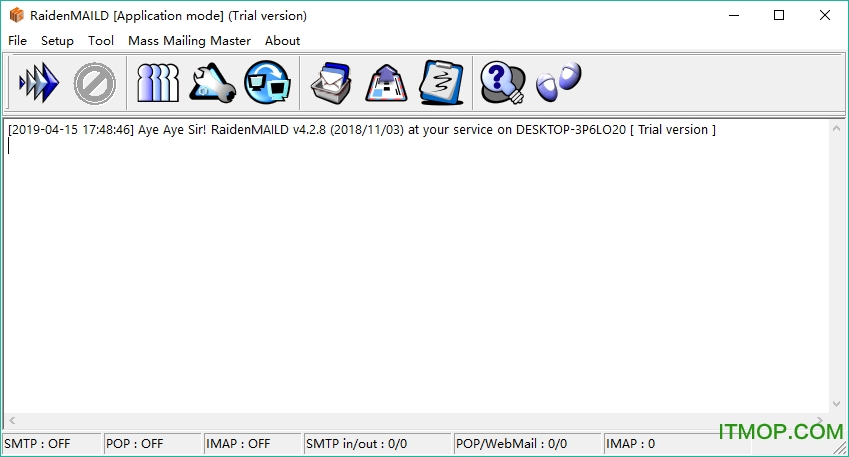
Task: Click the purple footprints icon
Action: (558, 82)
